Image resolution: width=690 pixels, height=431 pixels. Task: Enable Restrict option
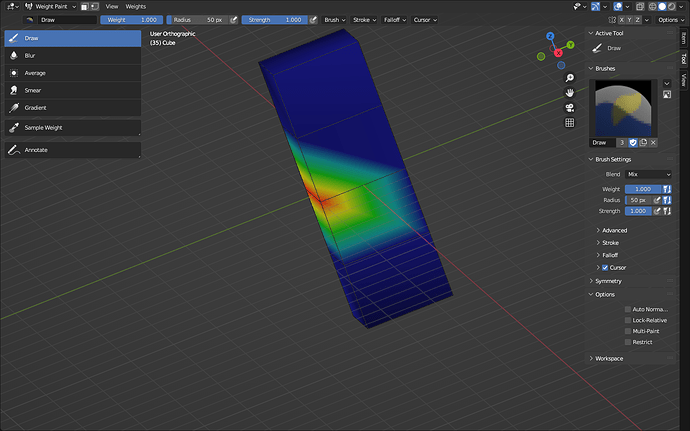click(x=628, y=342)
